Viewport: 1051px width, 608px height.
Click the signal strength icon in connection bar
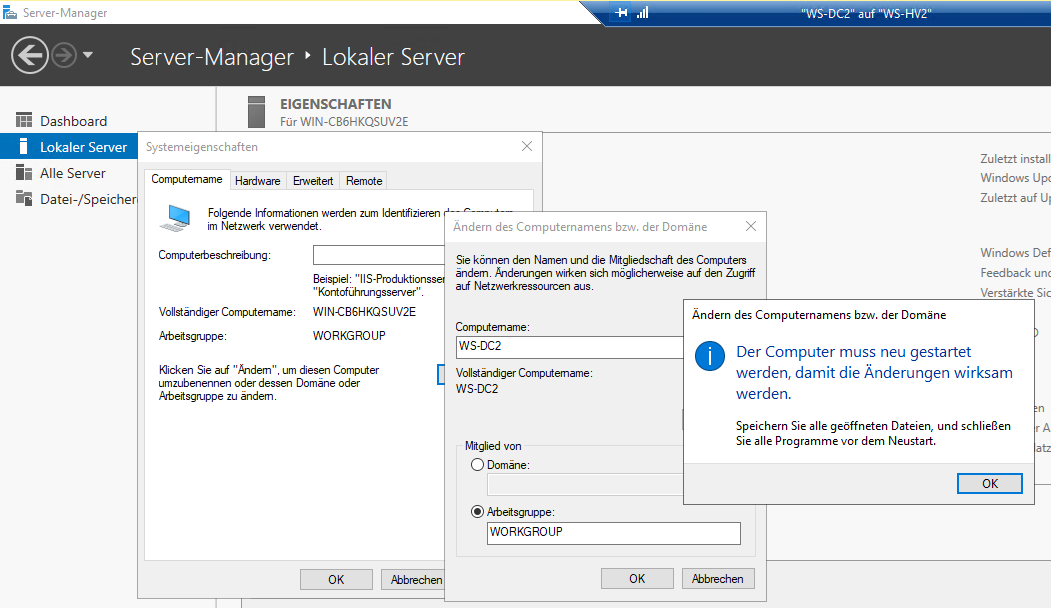(642, 13)
